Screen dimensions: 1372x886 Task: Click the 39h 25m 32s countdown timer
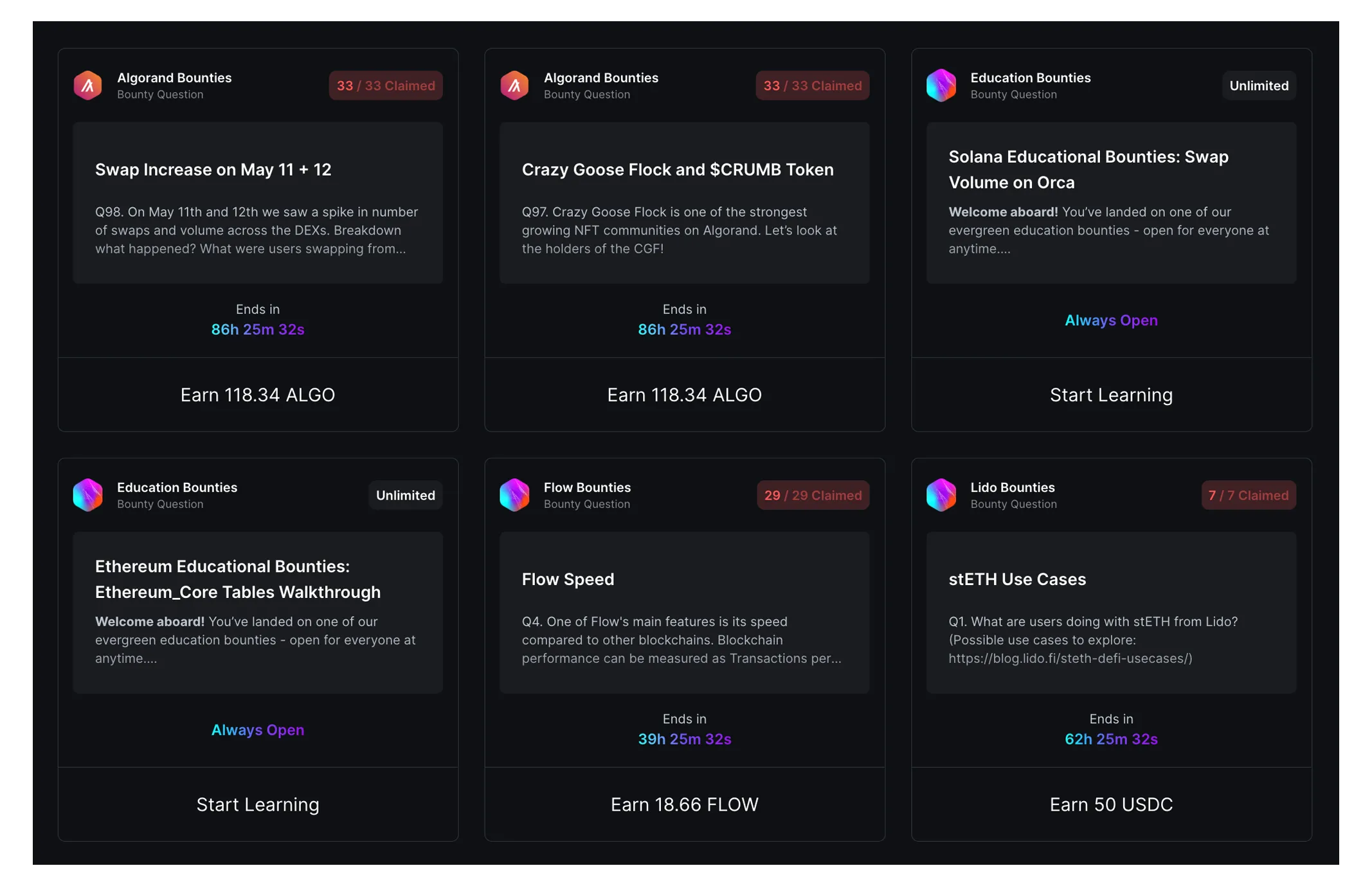click(x=685, y=739)
